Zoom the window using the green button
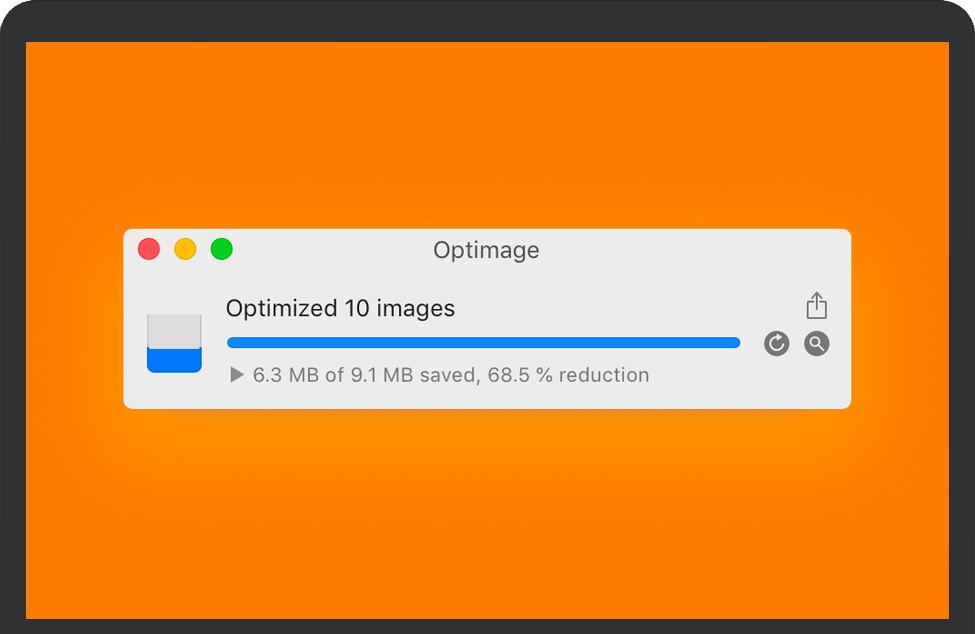Screen dimensions: 975x634 [221, 249]
